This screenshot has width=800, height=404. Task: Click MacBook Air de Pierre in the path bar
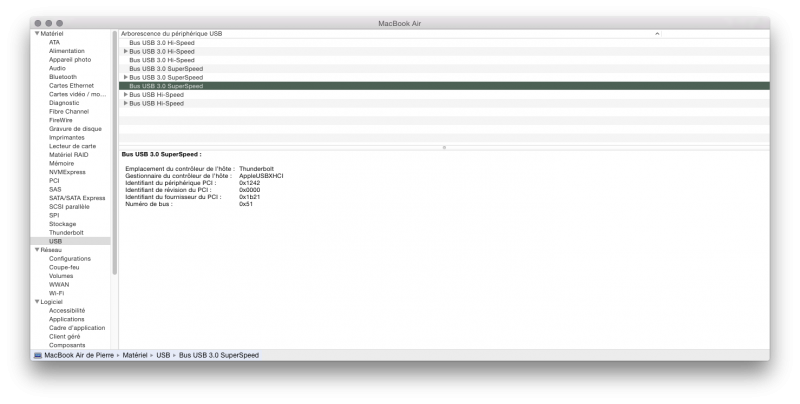(x=79, y=356)
